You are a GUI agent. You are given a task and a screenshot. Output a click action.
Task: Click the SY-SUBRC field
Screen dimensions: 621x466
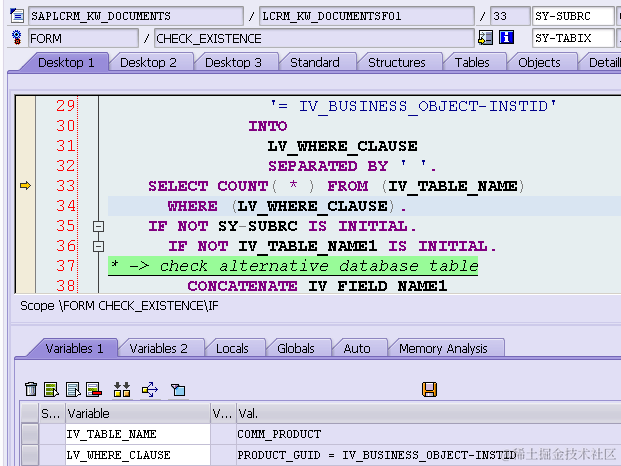tap(573, 16)
